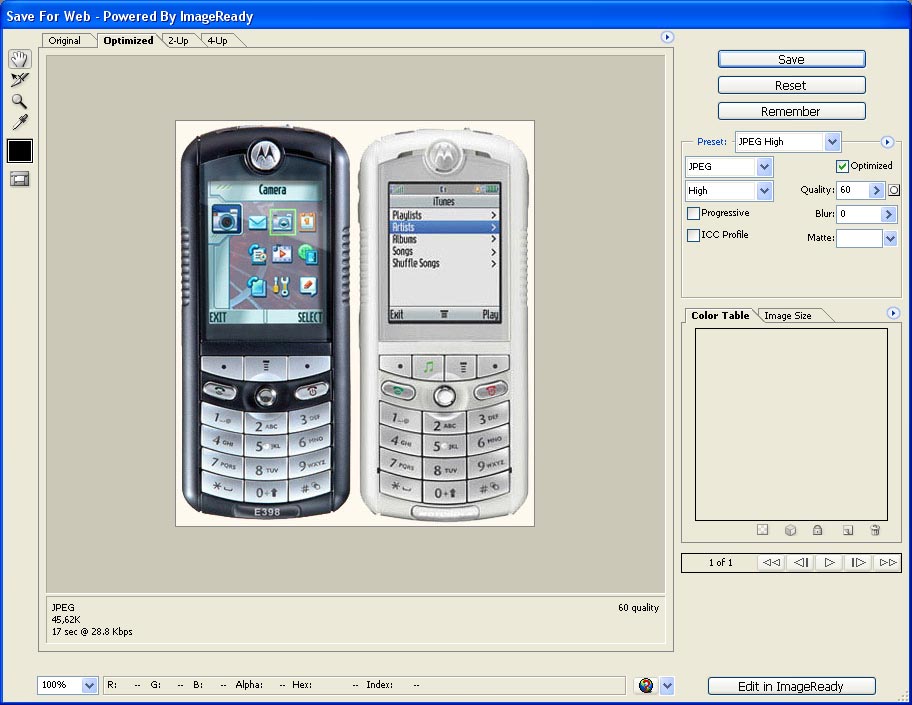Open the compression quality dropdown showing High
The image size is (912, 705).
tap(729, 191)
